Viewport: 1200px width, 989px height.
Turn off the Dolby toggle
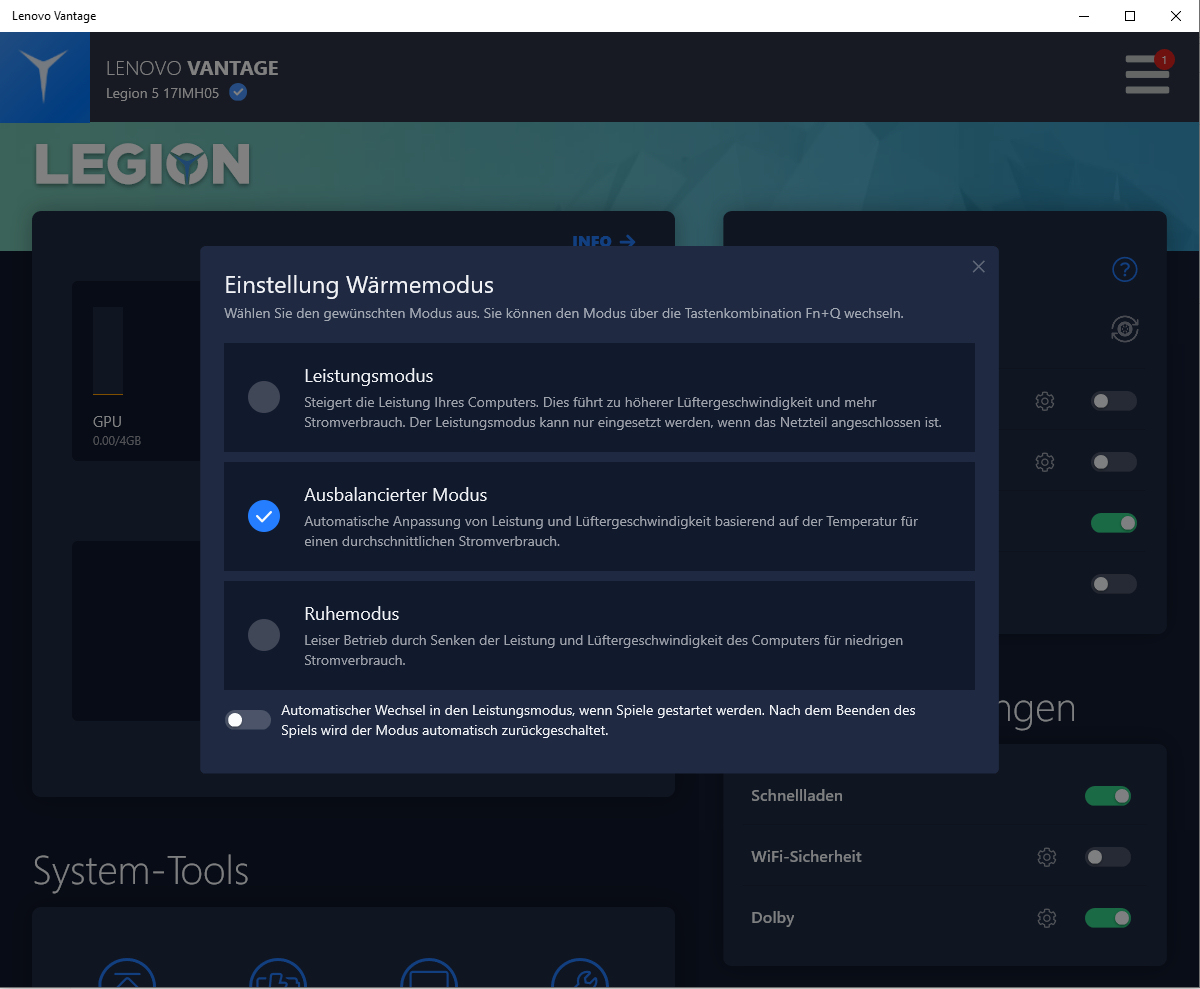[x=1108, y=918]
